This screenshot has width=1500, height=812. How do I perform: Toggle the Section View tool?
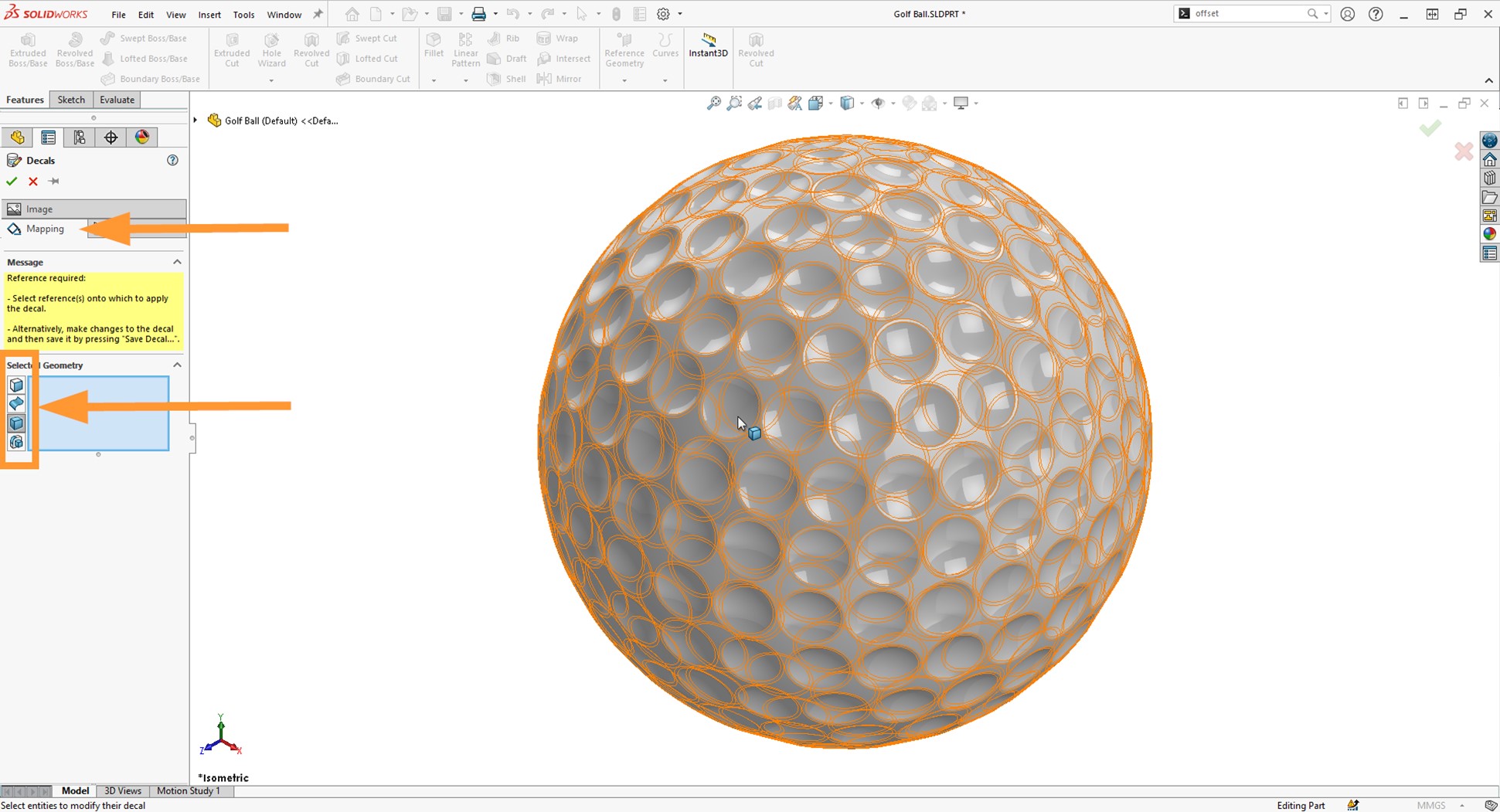(x=774, y=103)
